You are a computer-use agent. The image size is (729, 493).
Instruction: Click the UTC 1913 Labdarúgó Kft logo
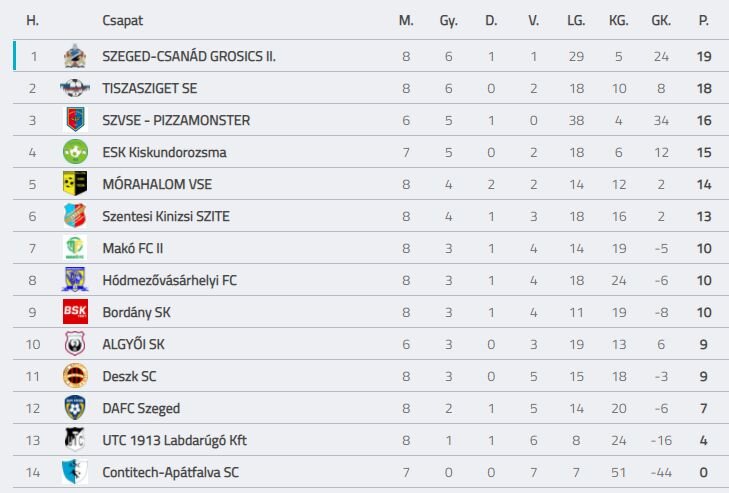point(75,440)
